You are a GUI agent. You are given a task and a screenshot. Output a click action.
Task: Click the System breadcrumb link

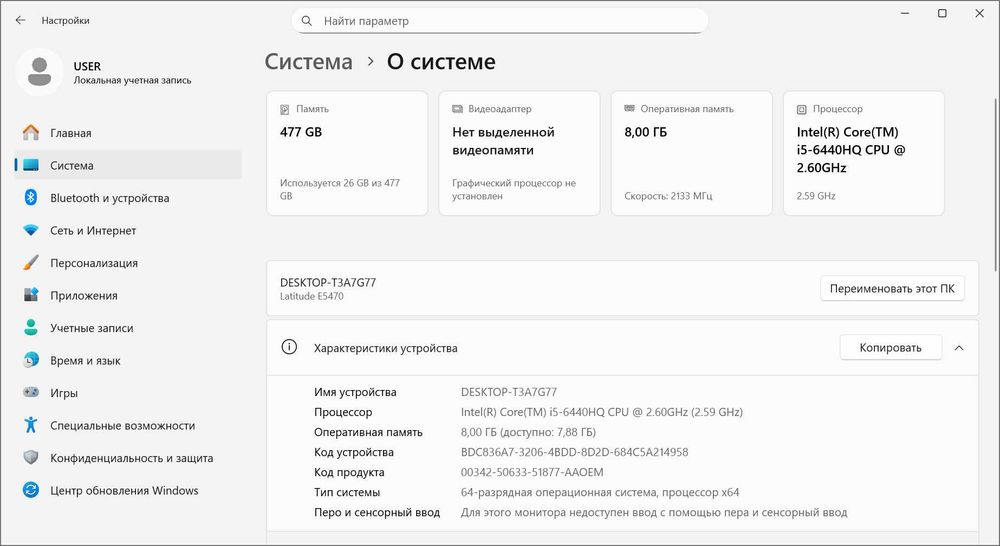click(308, 62)
